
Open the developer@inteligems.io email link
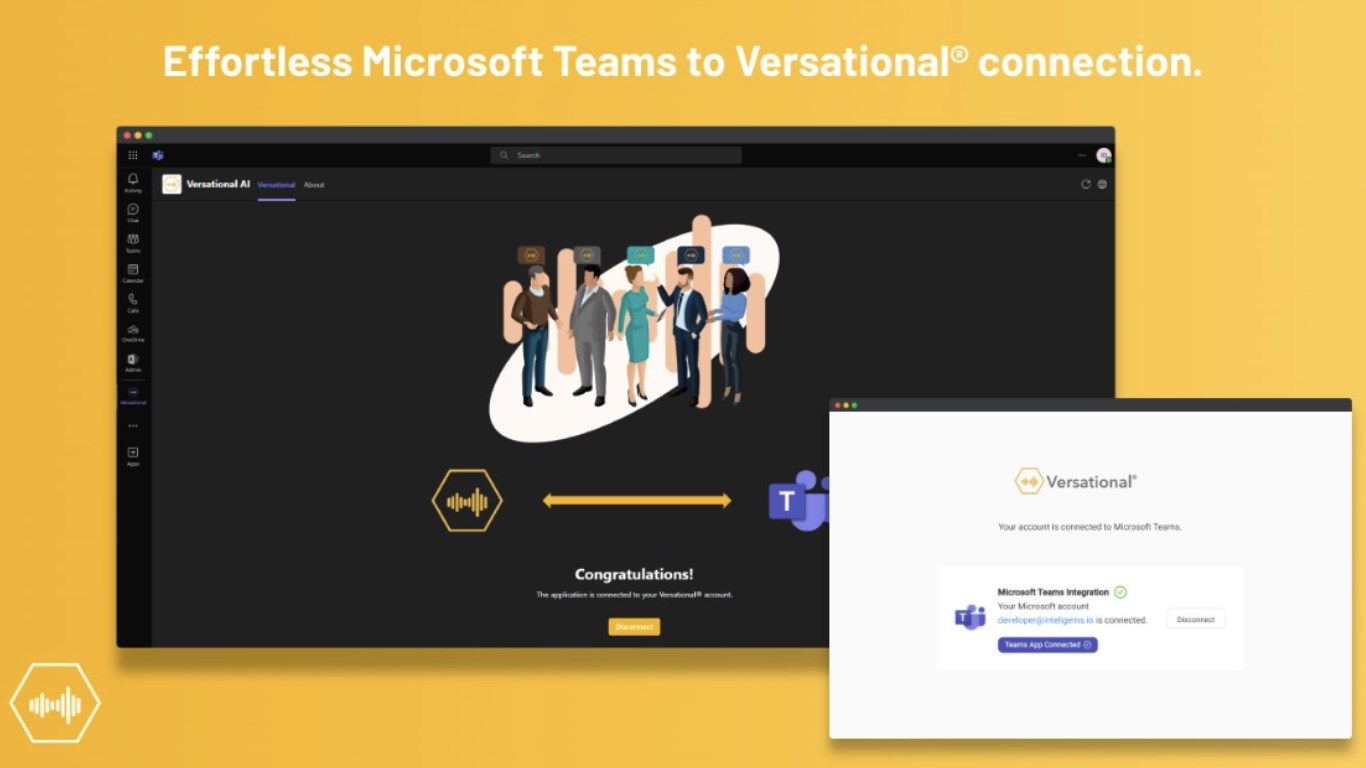(1045, 620)
